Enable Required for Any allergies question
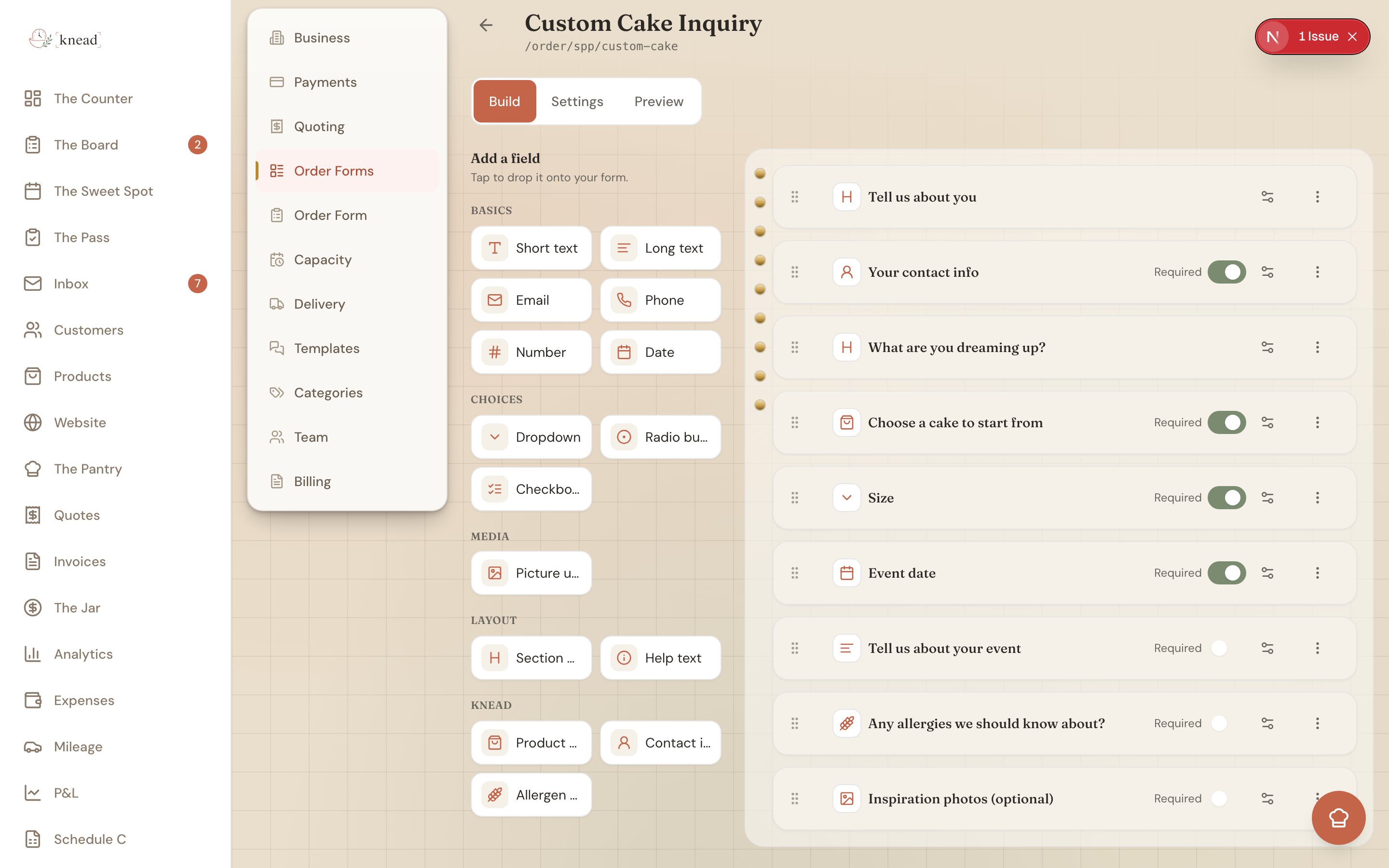The image size is (1389, 868). pos(1226,723)
